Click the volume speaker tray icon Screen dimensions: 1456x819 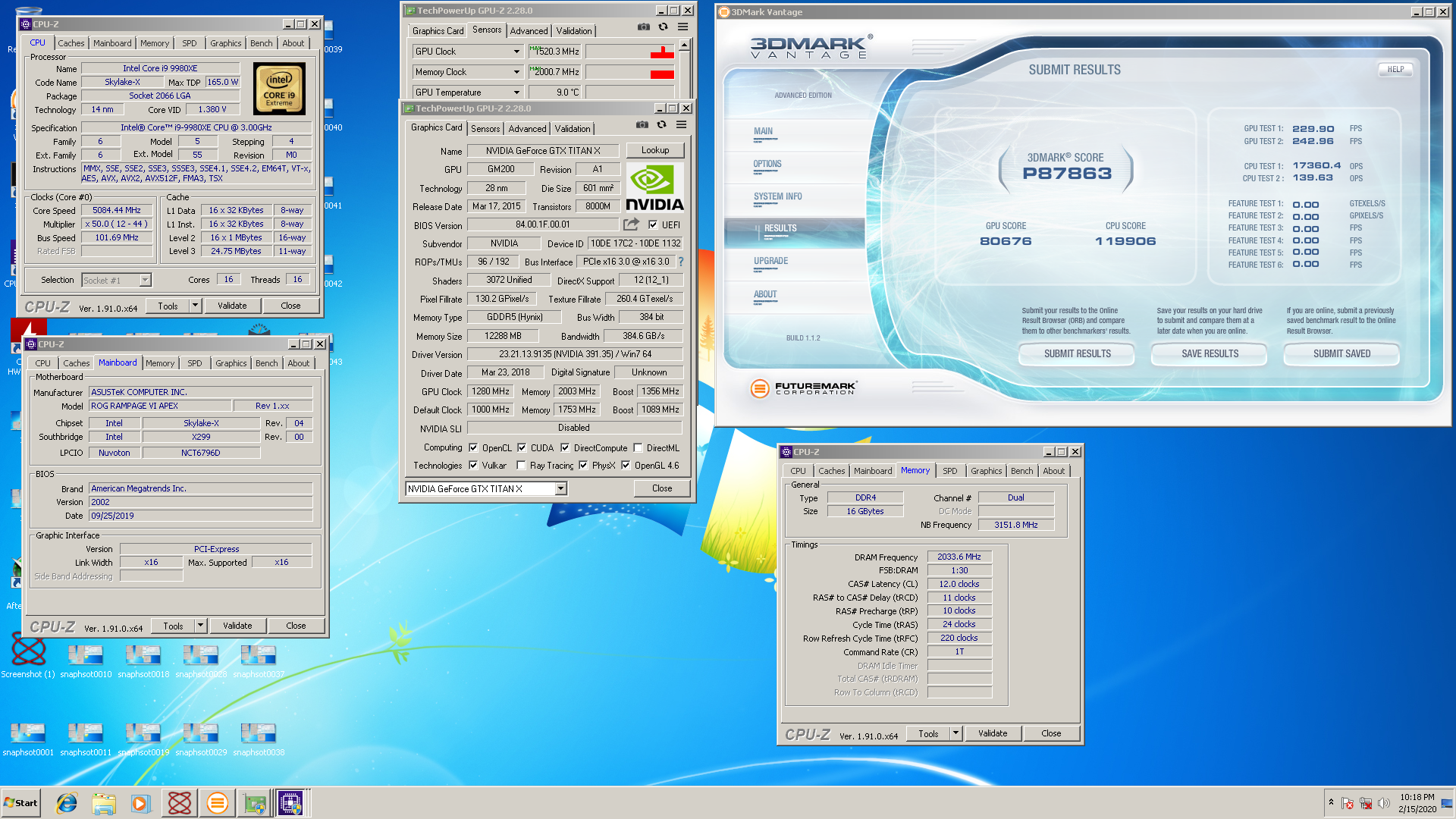click(x=1384, y=803)
